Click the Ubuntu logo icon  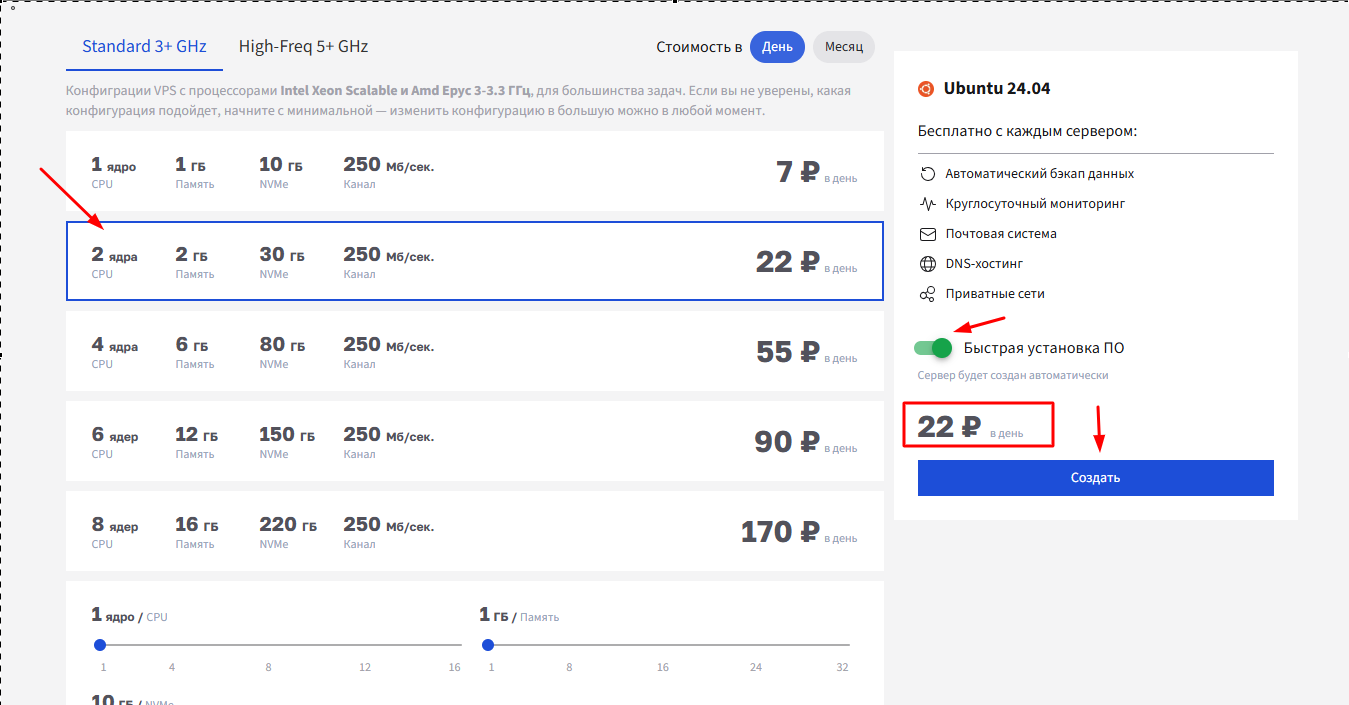pyautogui.click(x=926, y=88)
